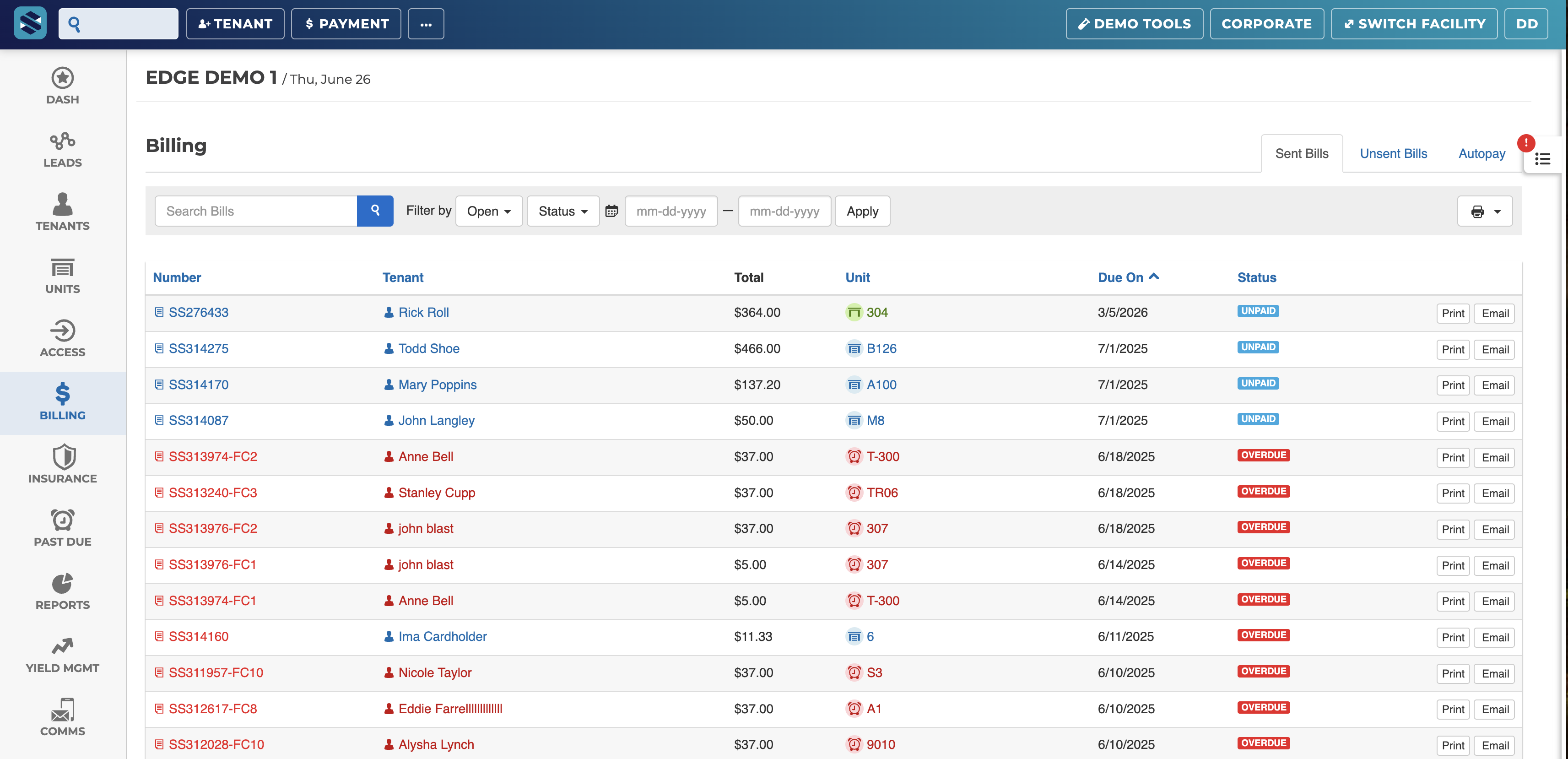Viewport: 1568px width, 759px height.
Task: Open the Access control section
Action: pyautogui.click(x=62, y=339)
